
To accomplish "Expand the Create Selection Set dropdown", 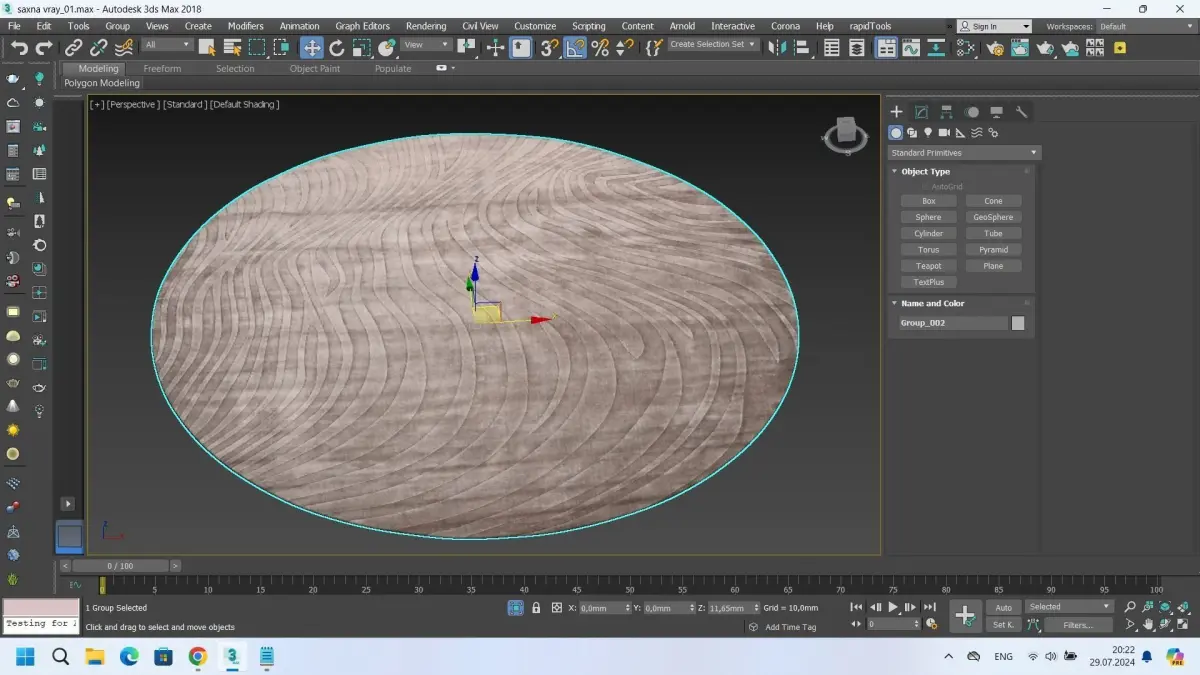I will click(x=752, y=45).
